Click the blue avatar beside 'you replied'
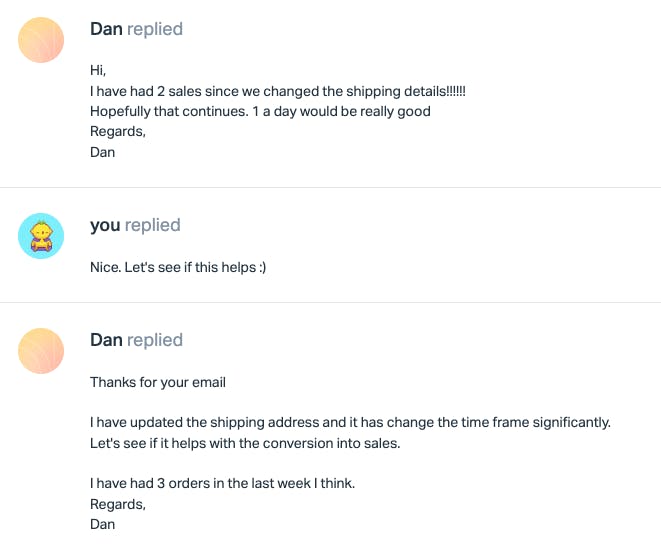Screen dimensions: 661x553 (41, 236)
